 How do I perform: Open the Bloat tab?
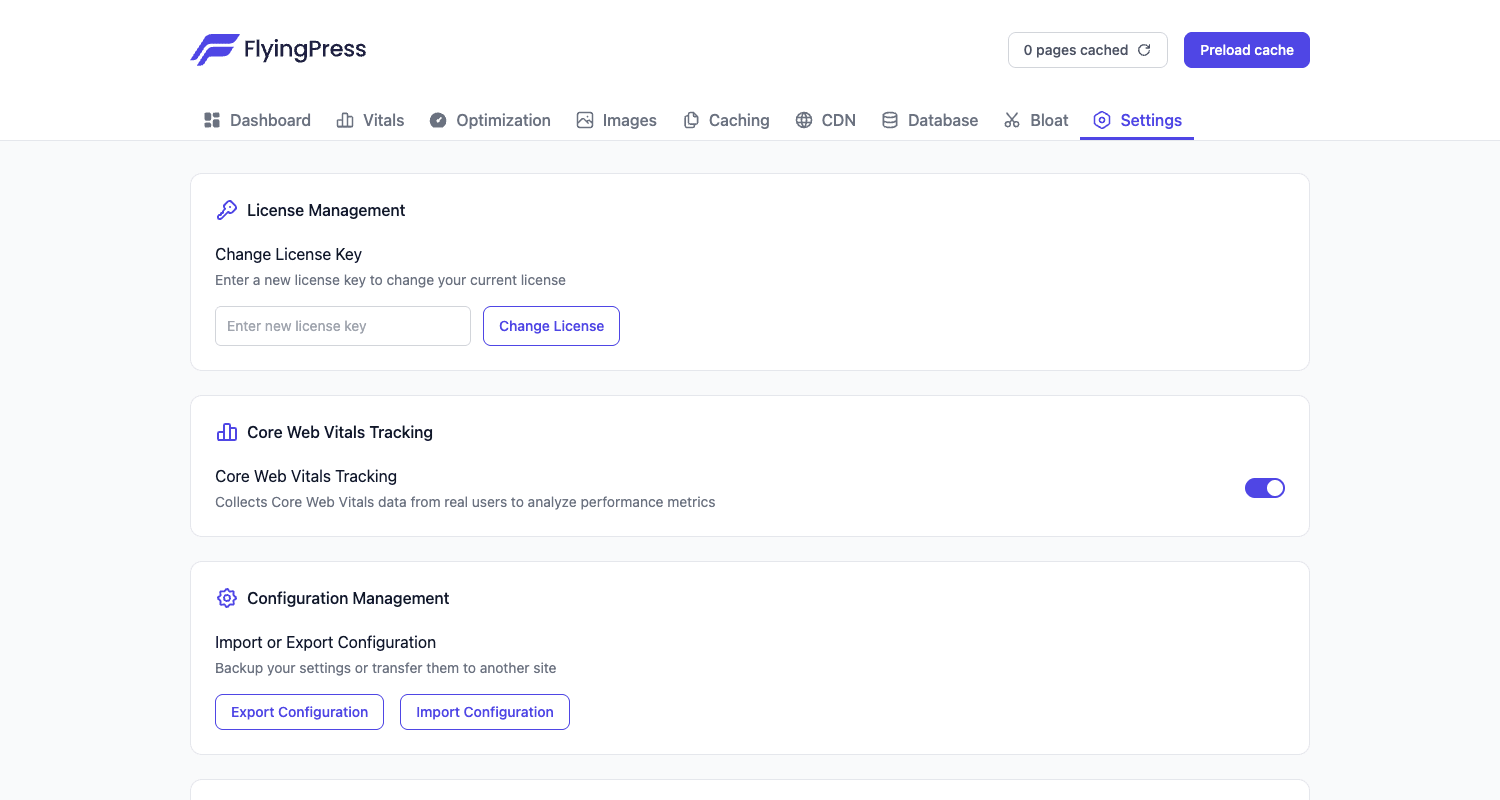click(1036, 120)
